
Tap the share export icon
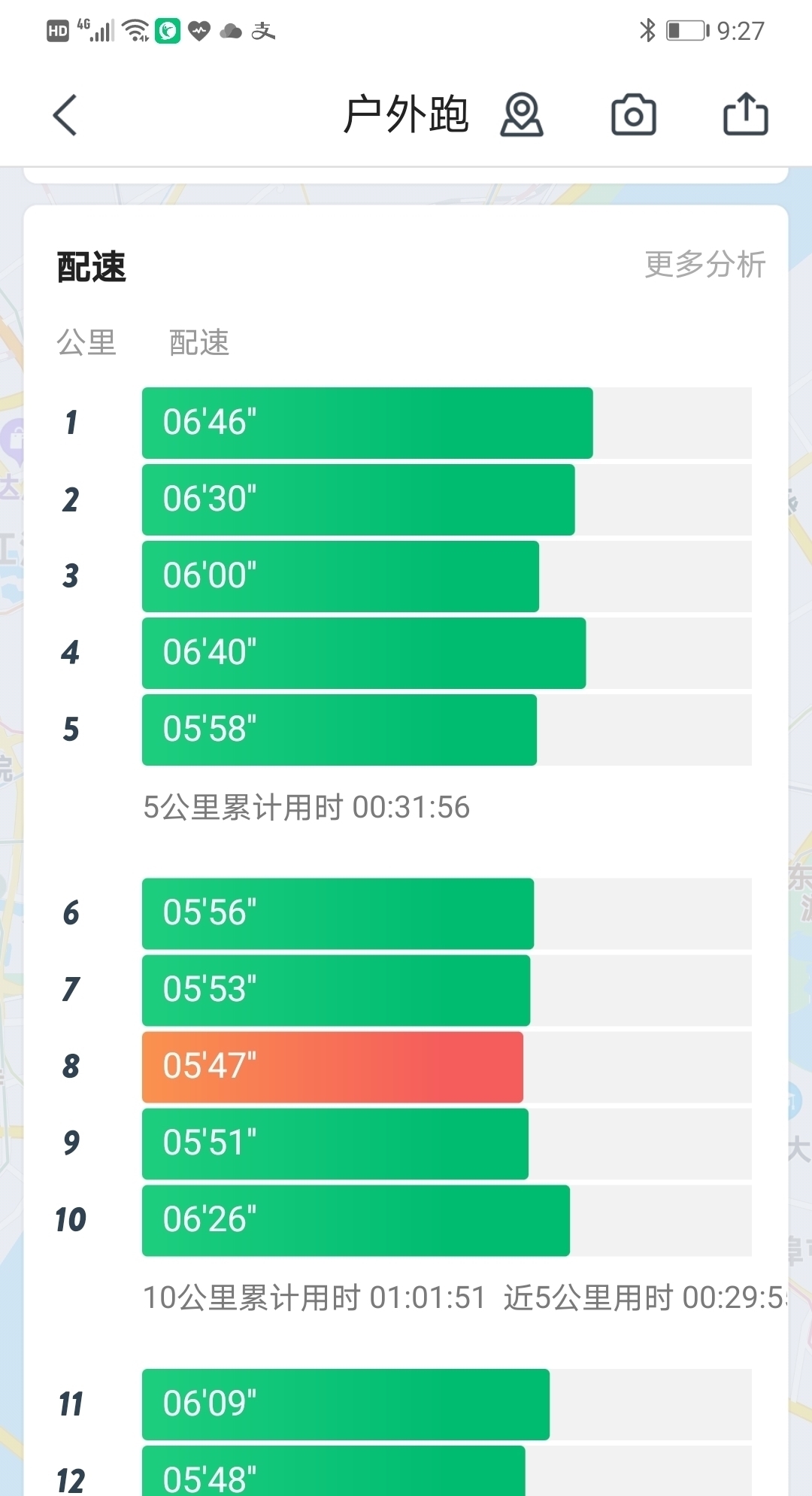click(x=745, y=114)
